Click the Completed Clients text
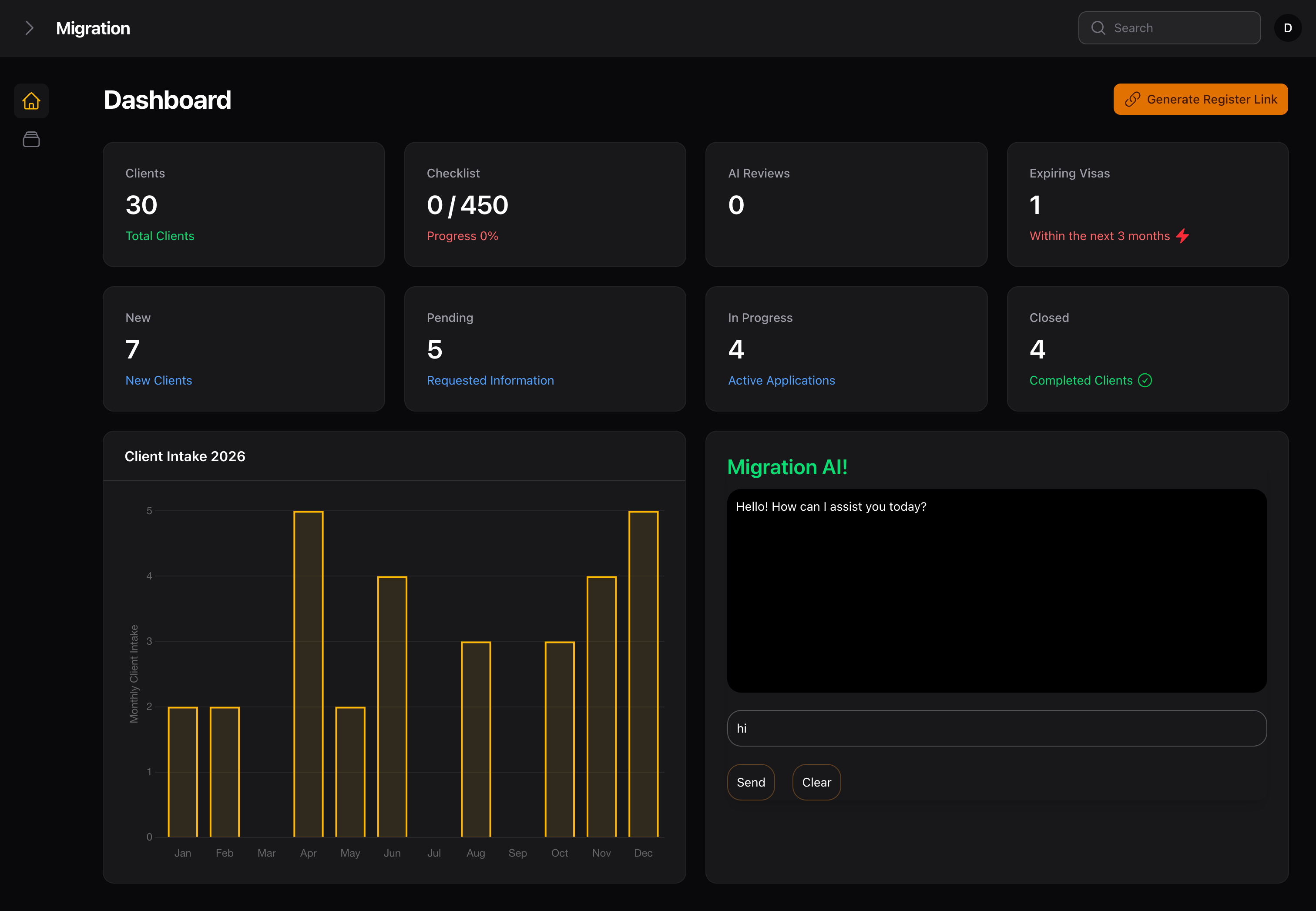This screenshot has width=1316, height=911. [x=1081, y=380]
